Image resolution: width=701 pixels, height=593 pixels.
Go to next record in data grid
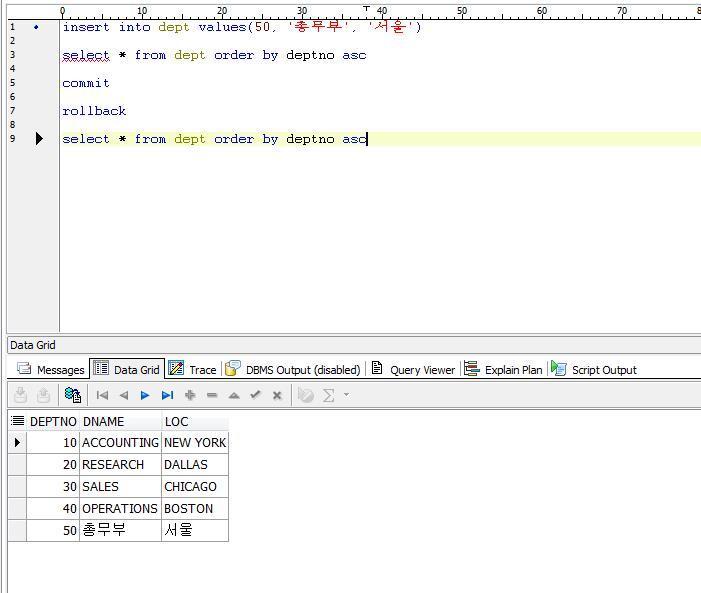pyautogui.click(x=145, y=395)
